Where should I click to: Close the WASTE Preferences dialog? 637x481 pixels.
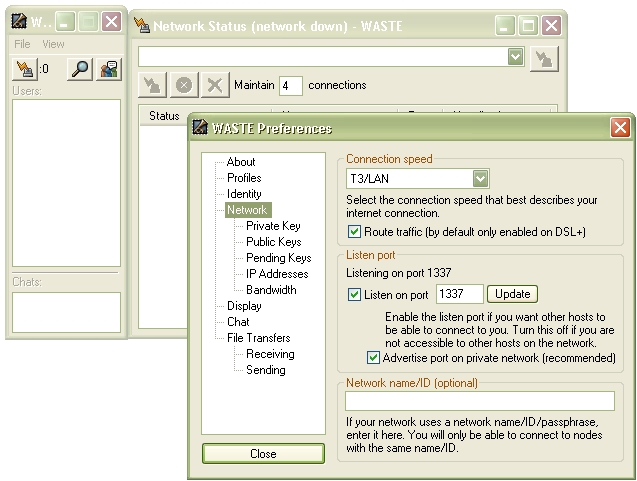620,128
